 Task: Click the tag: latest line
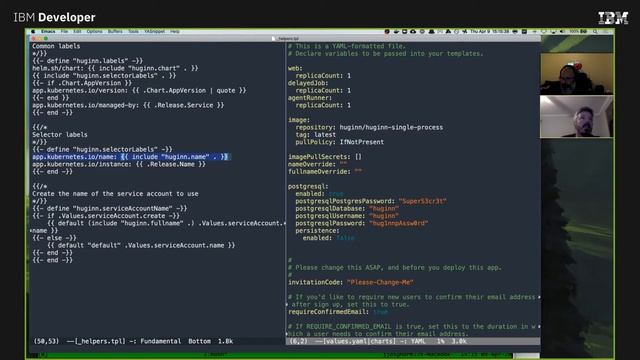point(316,135)
